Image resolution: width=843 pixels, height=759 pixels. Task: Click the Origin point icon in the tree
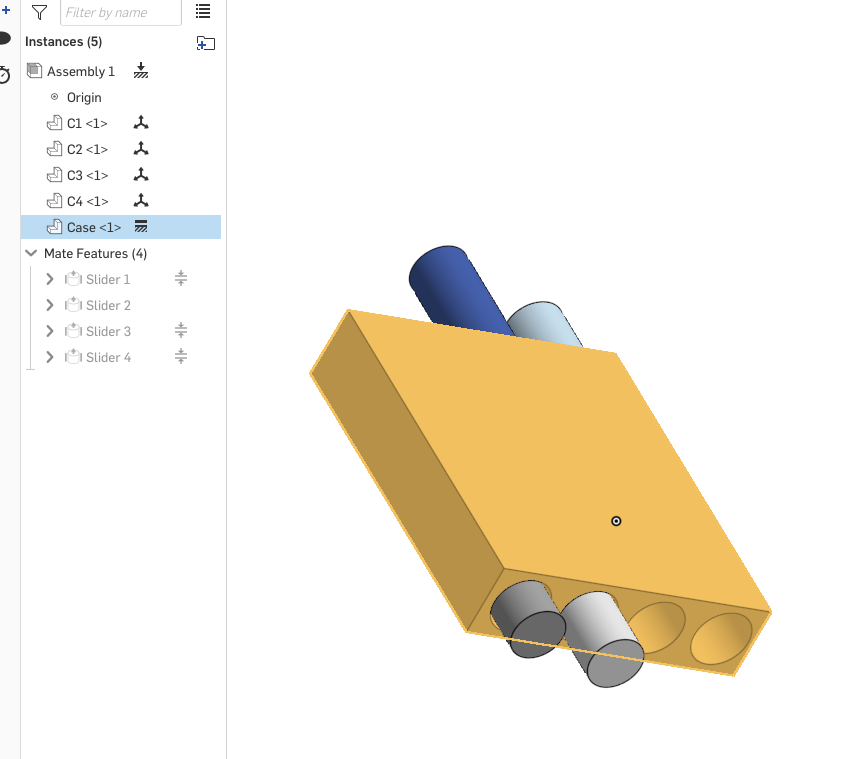tap(54, 97)
